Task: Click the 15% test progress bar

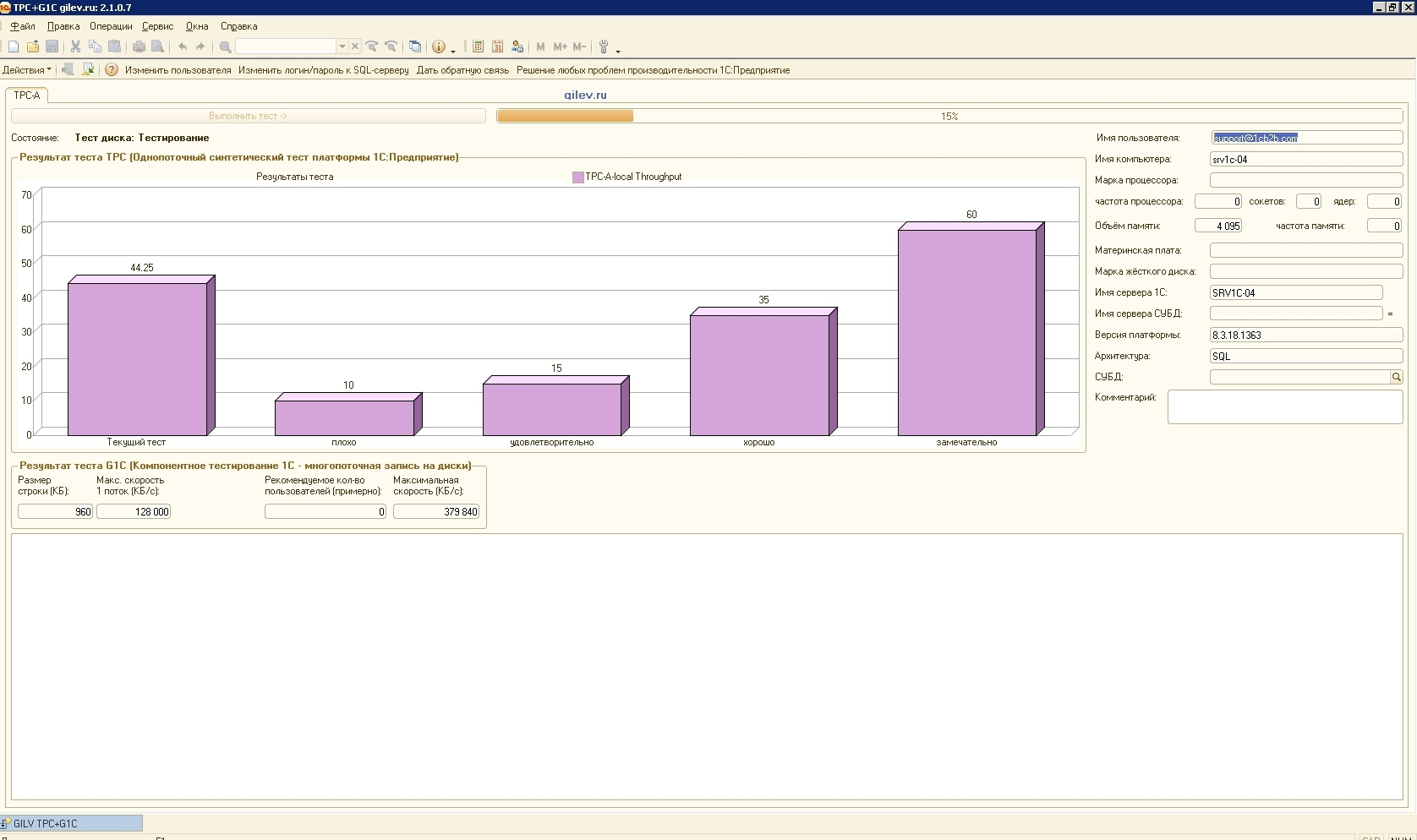Action: click(x=949, y=116)
